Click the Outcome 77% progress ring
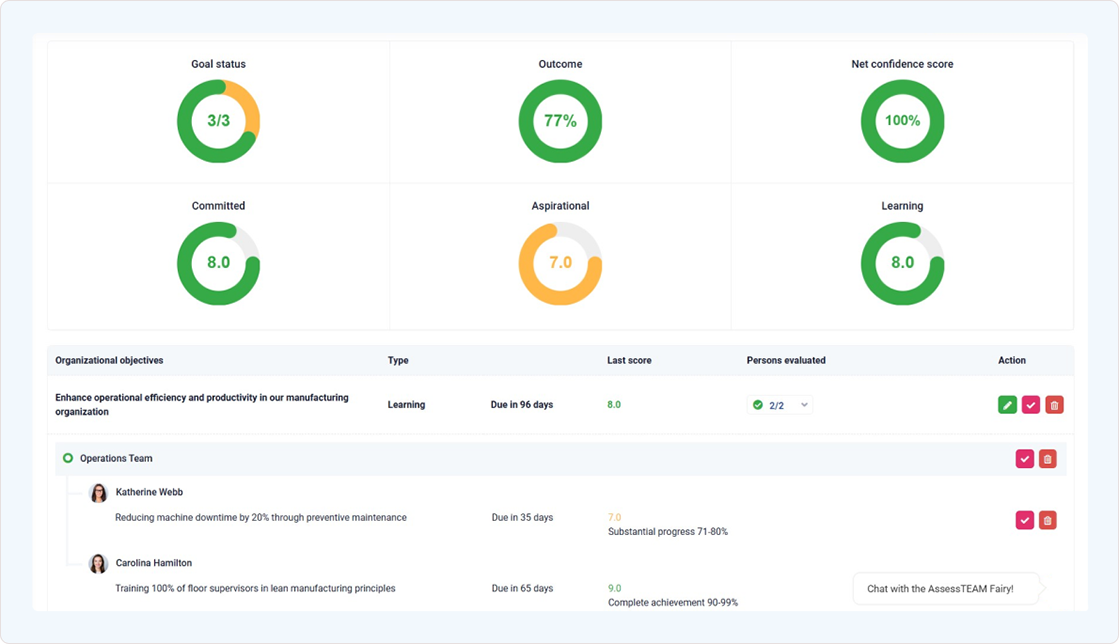 coord(560,121)
